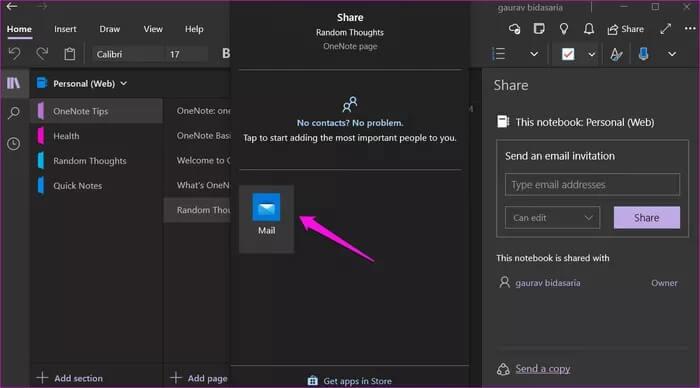Open the View tab
The height and width of the screenshot is (388, 700).
tap(153, 29)
